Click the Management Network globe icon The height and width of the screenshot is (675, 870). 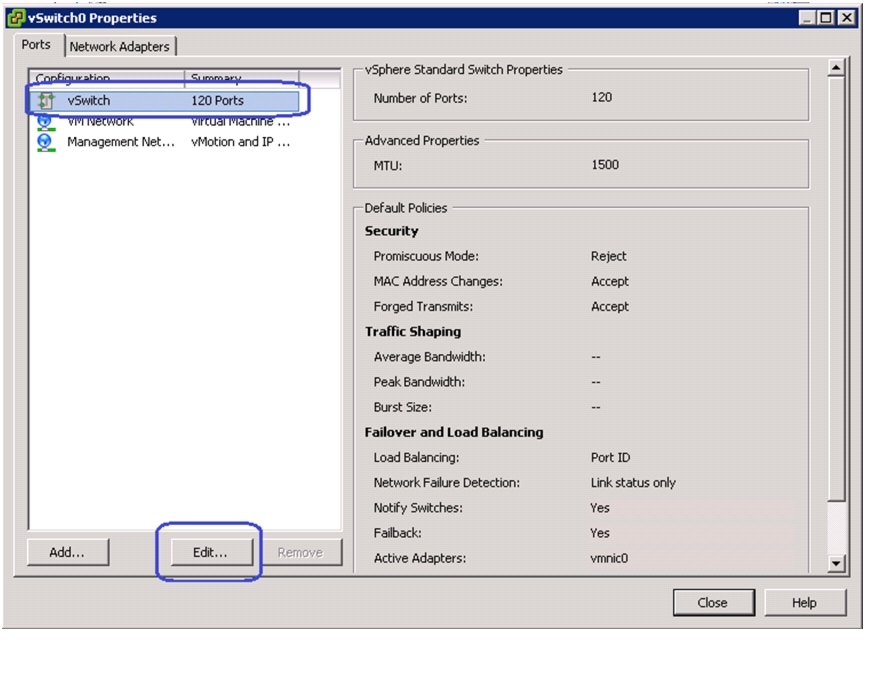pos(45,142)
